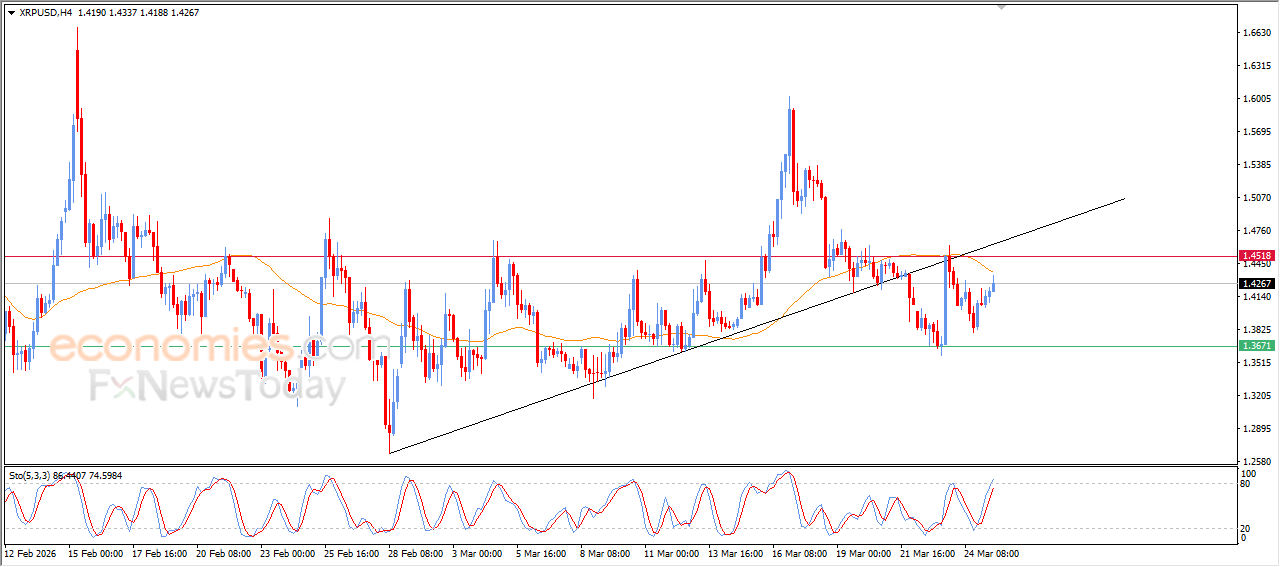This screenshot has height=567, width=1280.
Task: Click the 1.6630 price scale value
Action: coord(1256,33)
